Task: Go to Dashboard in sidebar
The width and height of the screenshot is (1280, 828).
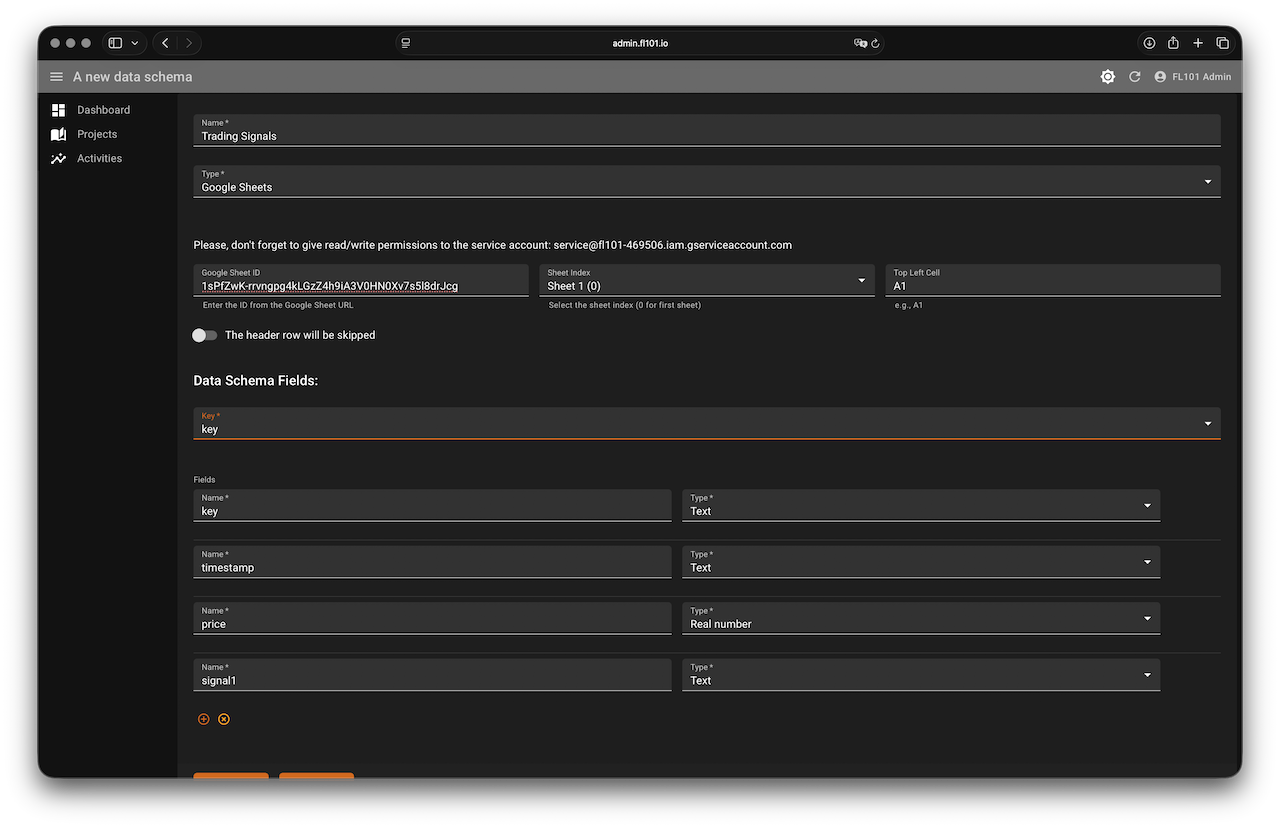Action: click(103, 110)
